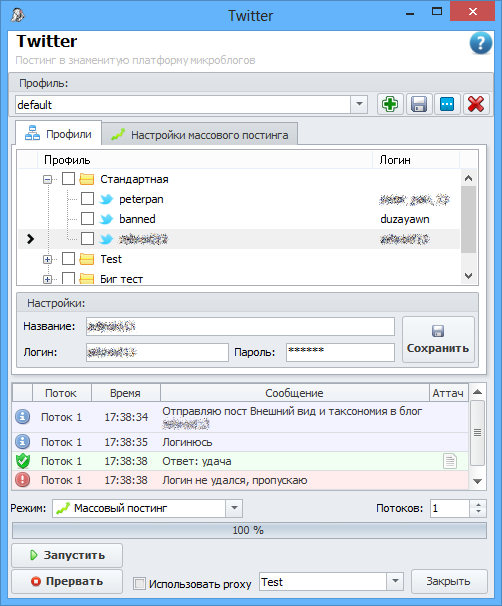This screenshot has width=502, height=606.
Task: Click the green shield icon in Ответ: удача row
Action: click(x=23, y=461)
